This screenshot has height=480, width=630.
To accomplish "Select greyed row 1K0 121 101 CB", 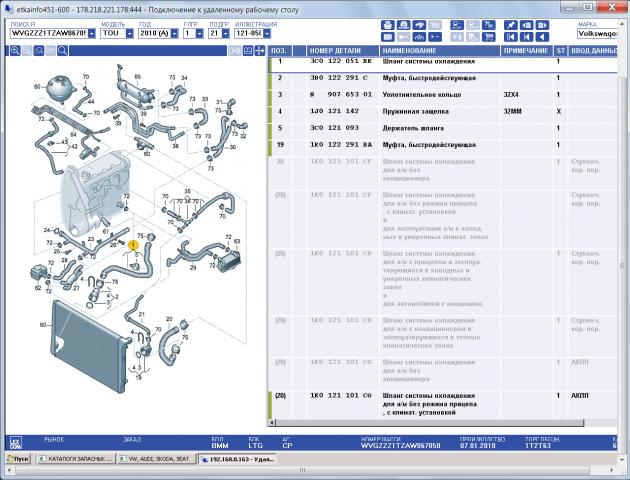I will coord(443,336).
